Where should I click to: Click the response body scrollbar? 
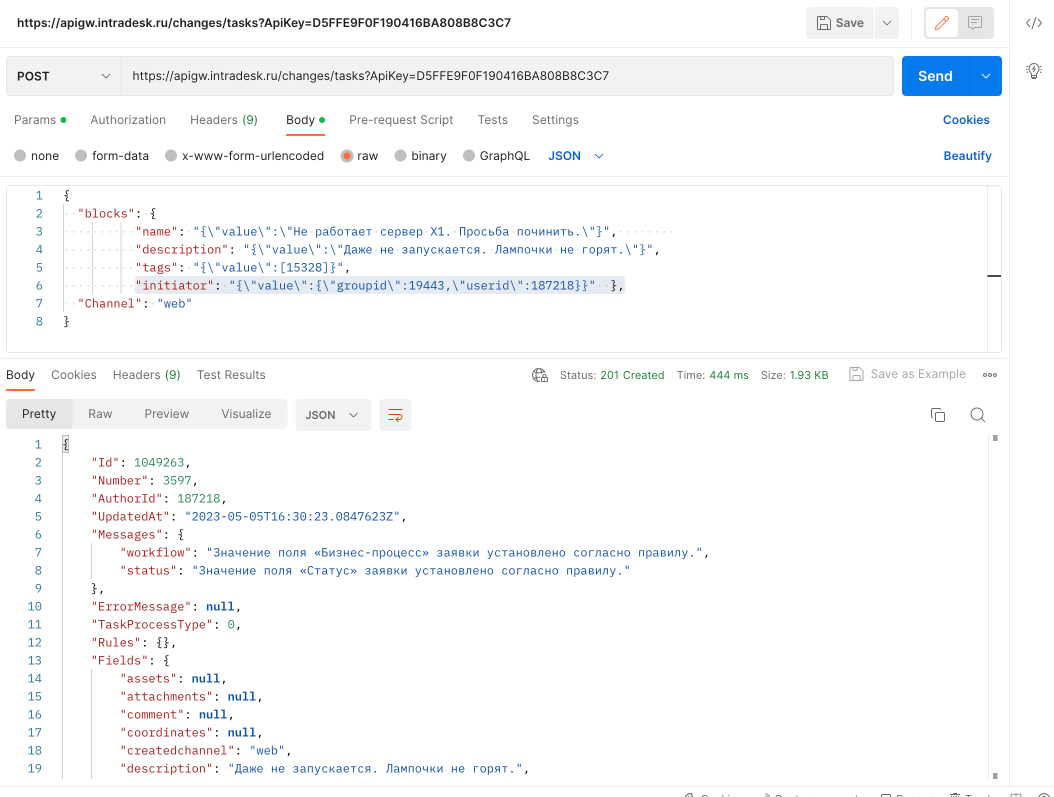tap(995, 607)
